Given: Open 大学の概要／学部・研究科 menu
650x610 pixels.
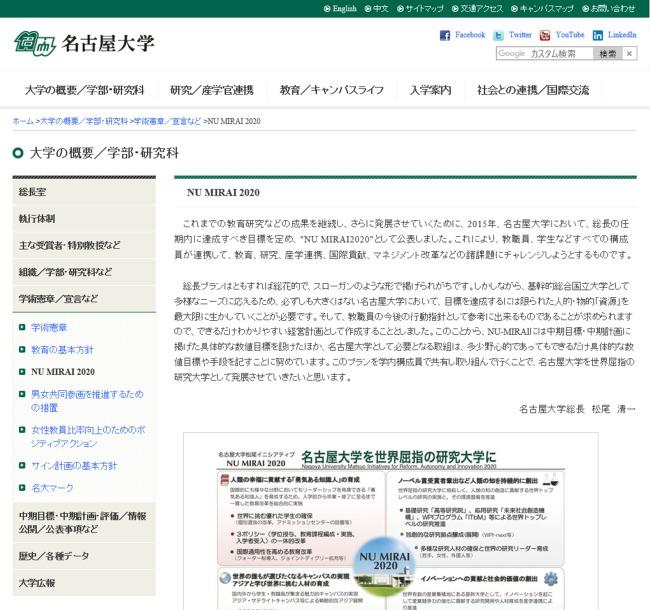Looking at the screenshot, I should point(85,90).
